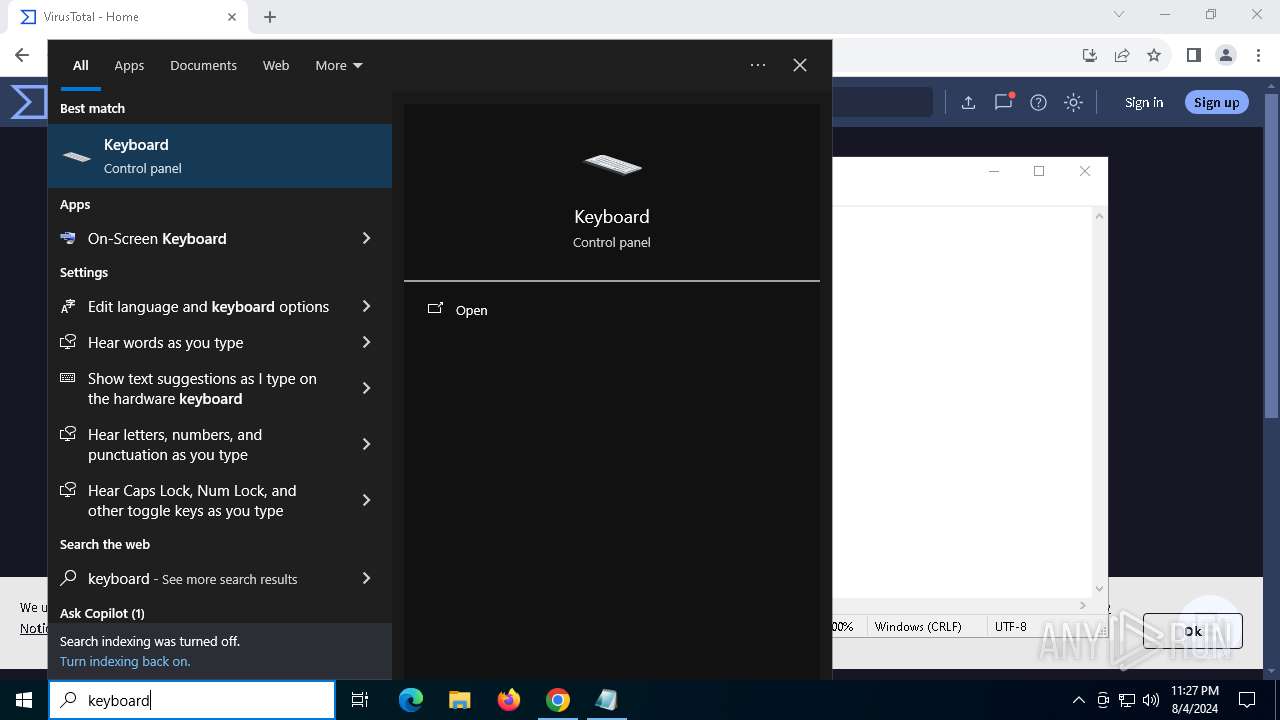
Task: Launch Firefox from the taskbar
Action: click(x=509, y=700)
